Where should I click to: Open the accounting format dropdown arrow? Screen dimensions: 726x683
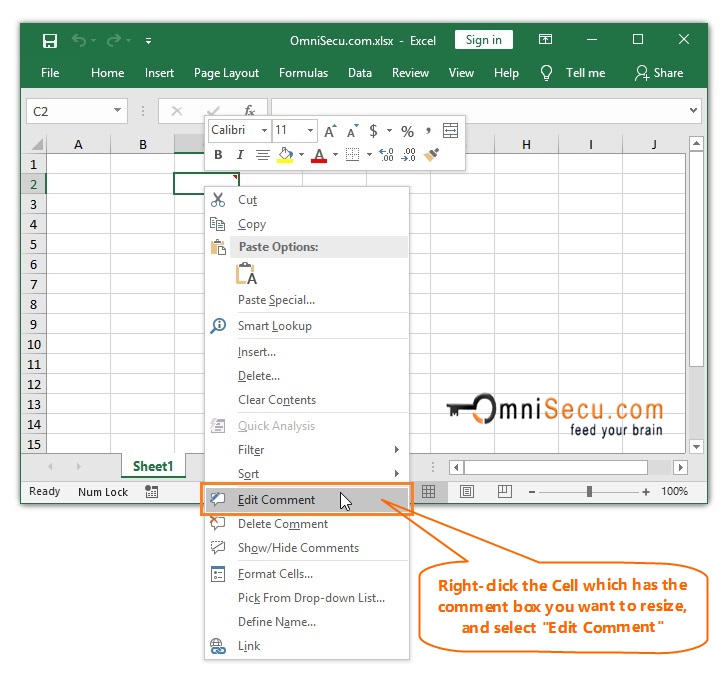[389, 131]
